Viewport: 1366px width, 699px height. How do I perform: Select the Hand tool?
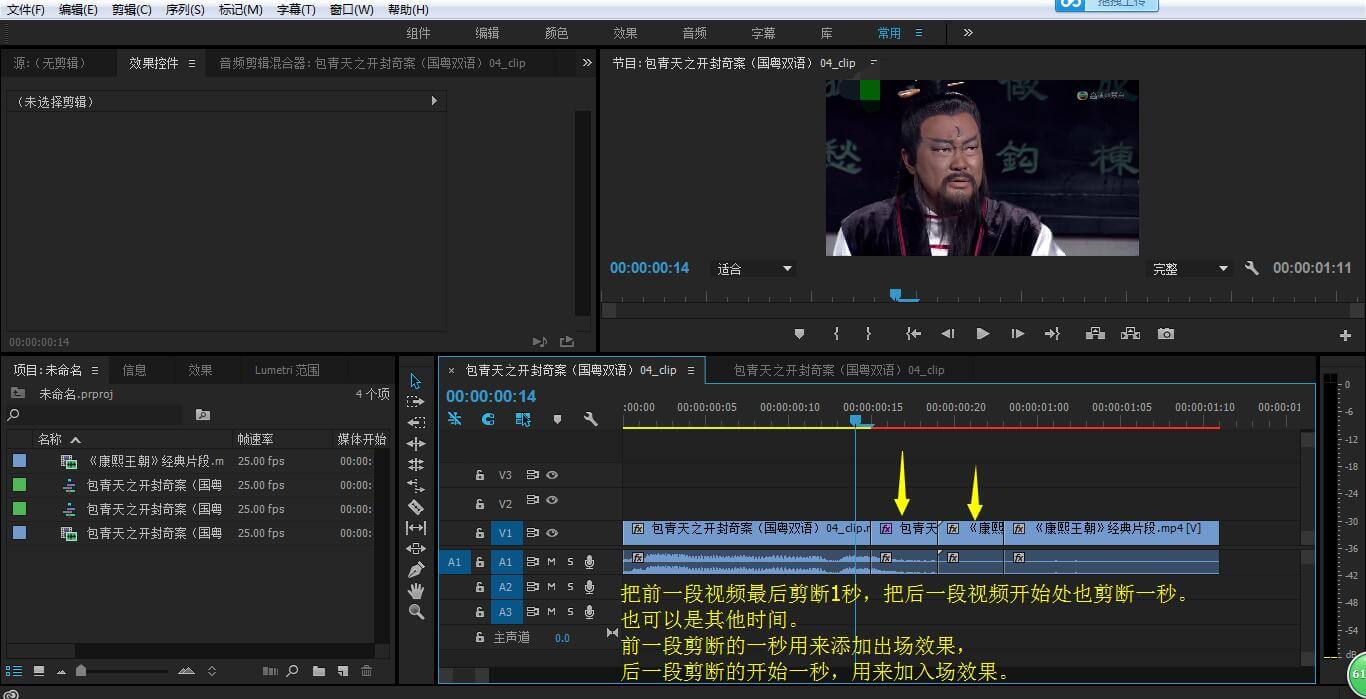pos(416,591)
